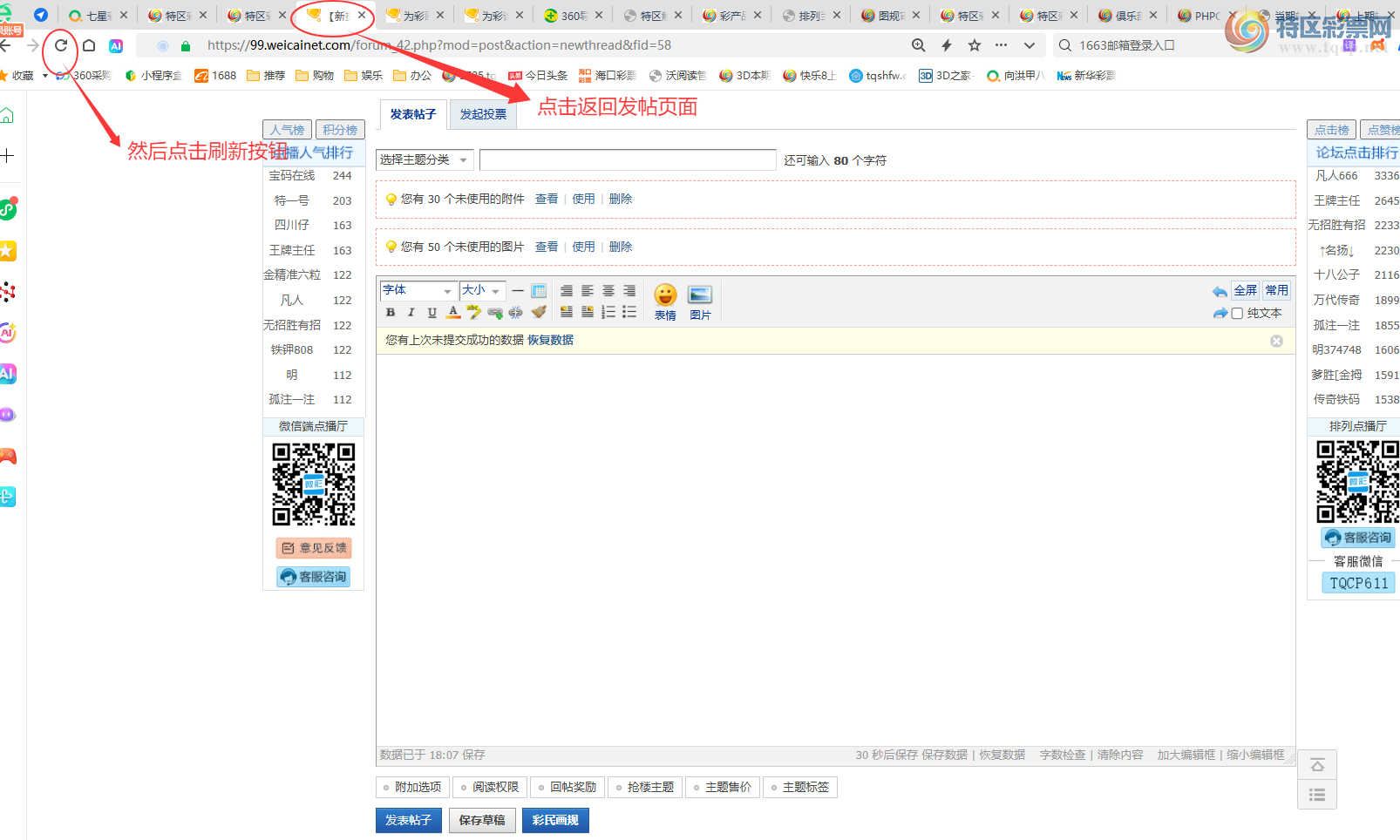Open the 大小 font size dropdown
The height and width of the screenshot is (840, 1400).
(x=482, y=290)
